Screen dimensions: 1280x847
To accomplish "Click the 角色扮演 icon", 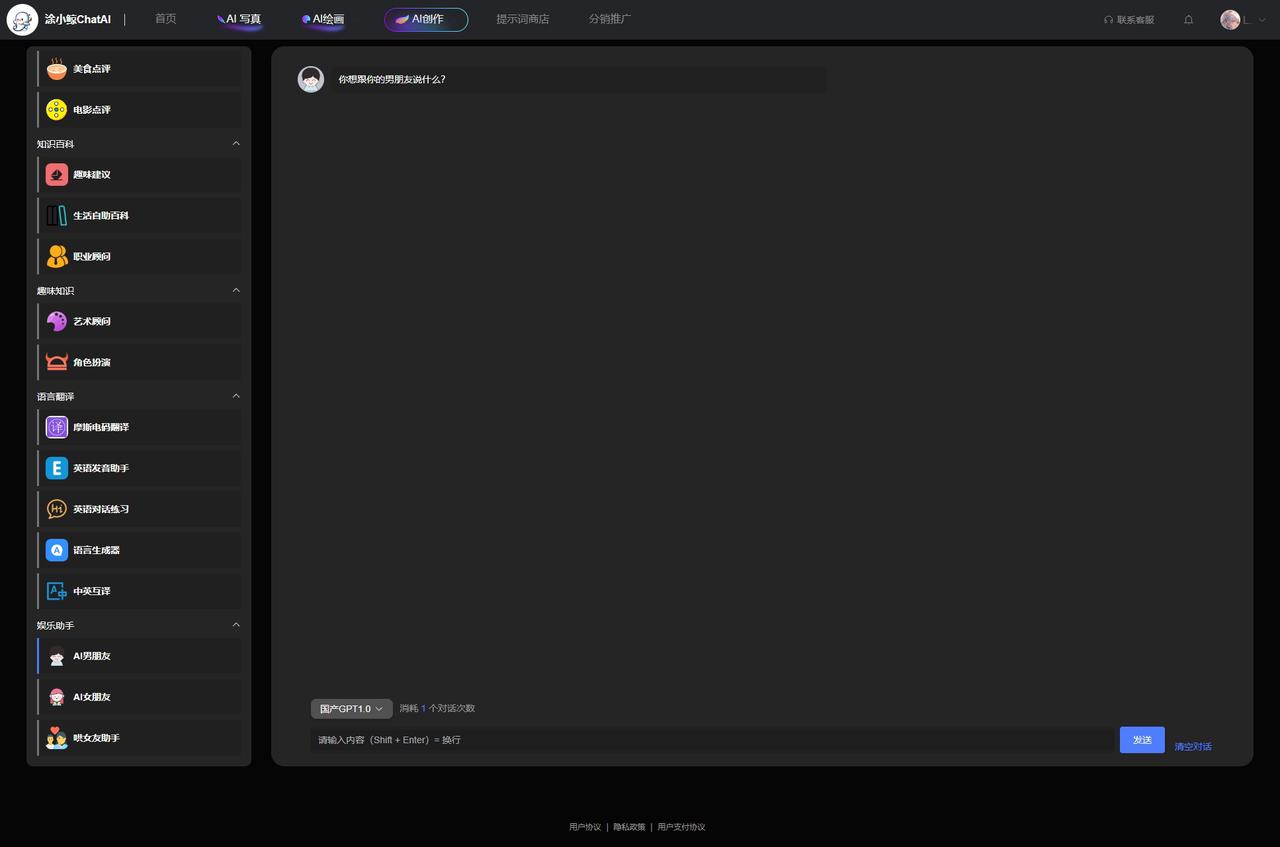I will coord(57,362).
